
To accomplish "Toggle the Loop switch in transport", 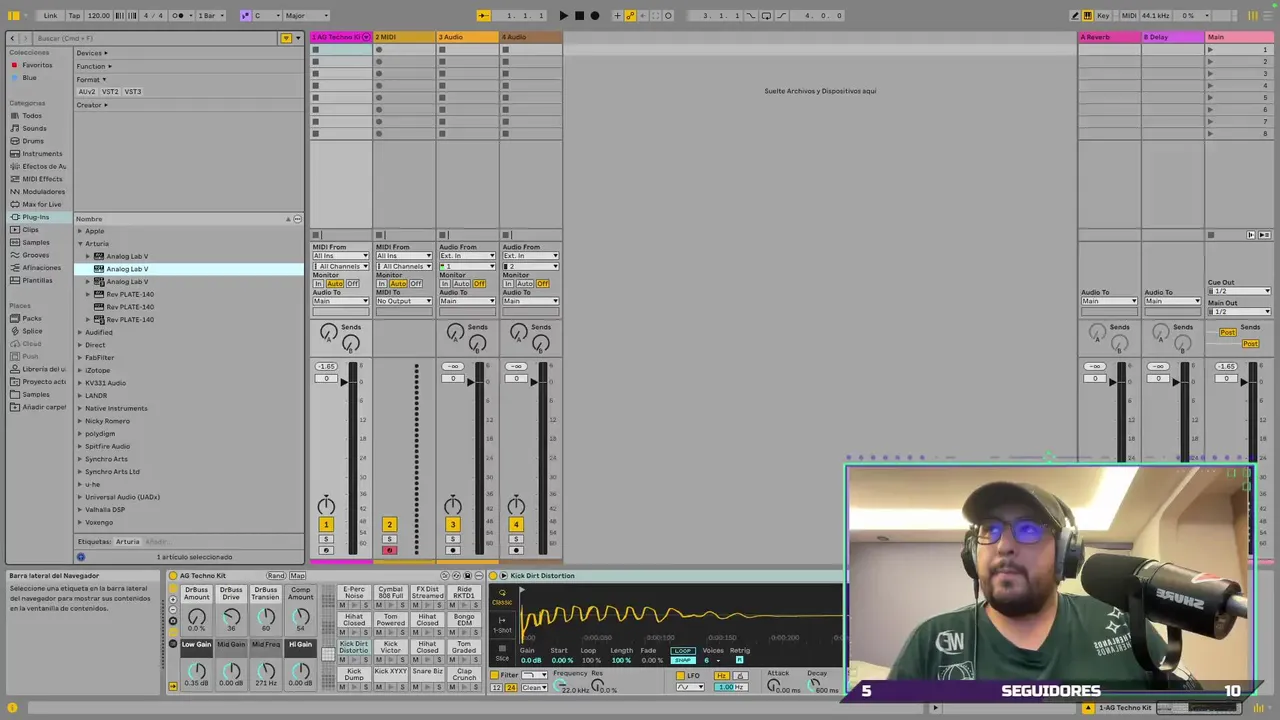I will point(766,15).
